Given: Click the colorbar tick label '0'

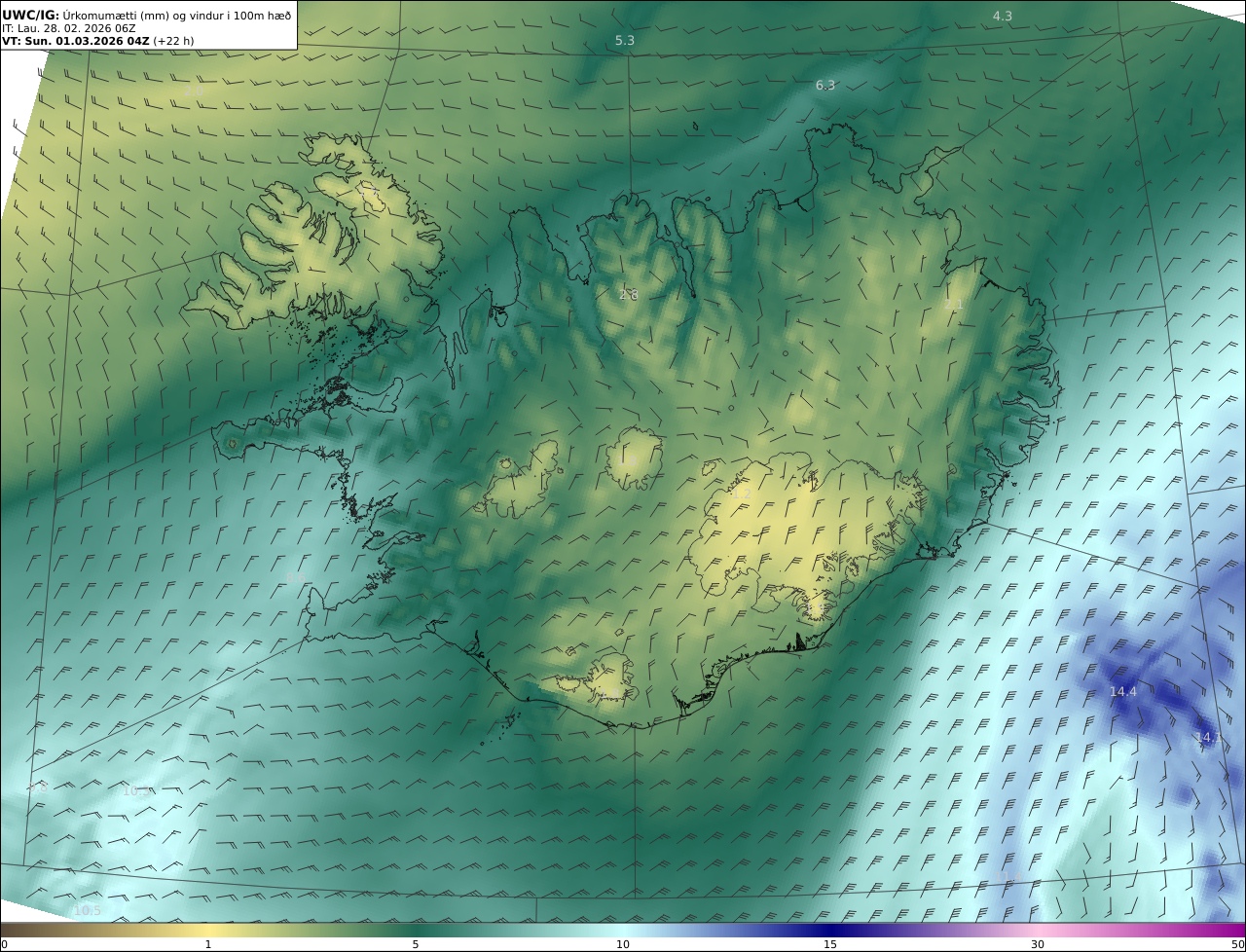Looking at the screenshot, I should (x=4, y=944).
